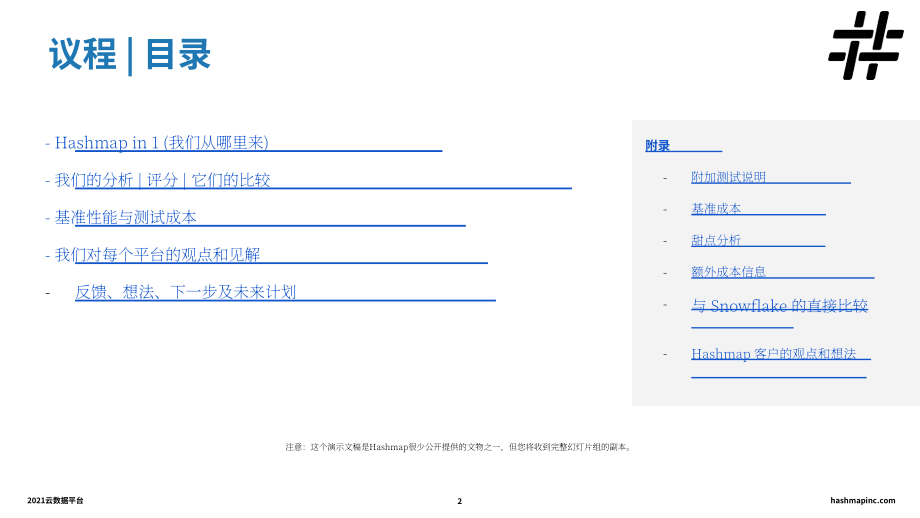Viewport: 920px width, 518px height.
Task: Follow '与 Snowflake 的直接比较' link
Action: (779, 306)
